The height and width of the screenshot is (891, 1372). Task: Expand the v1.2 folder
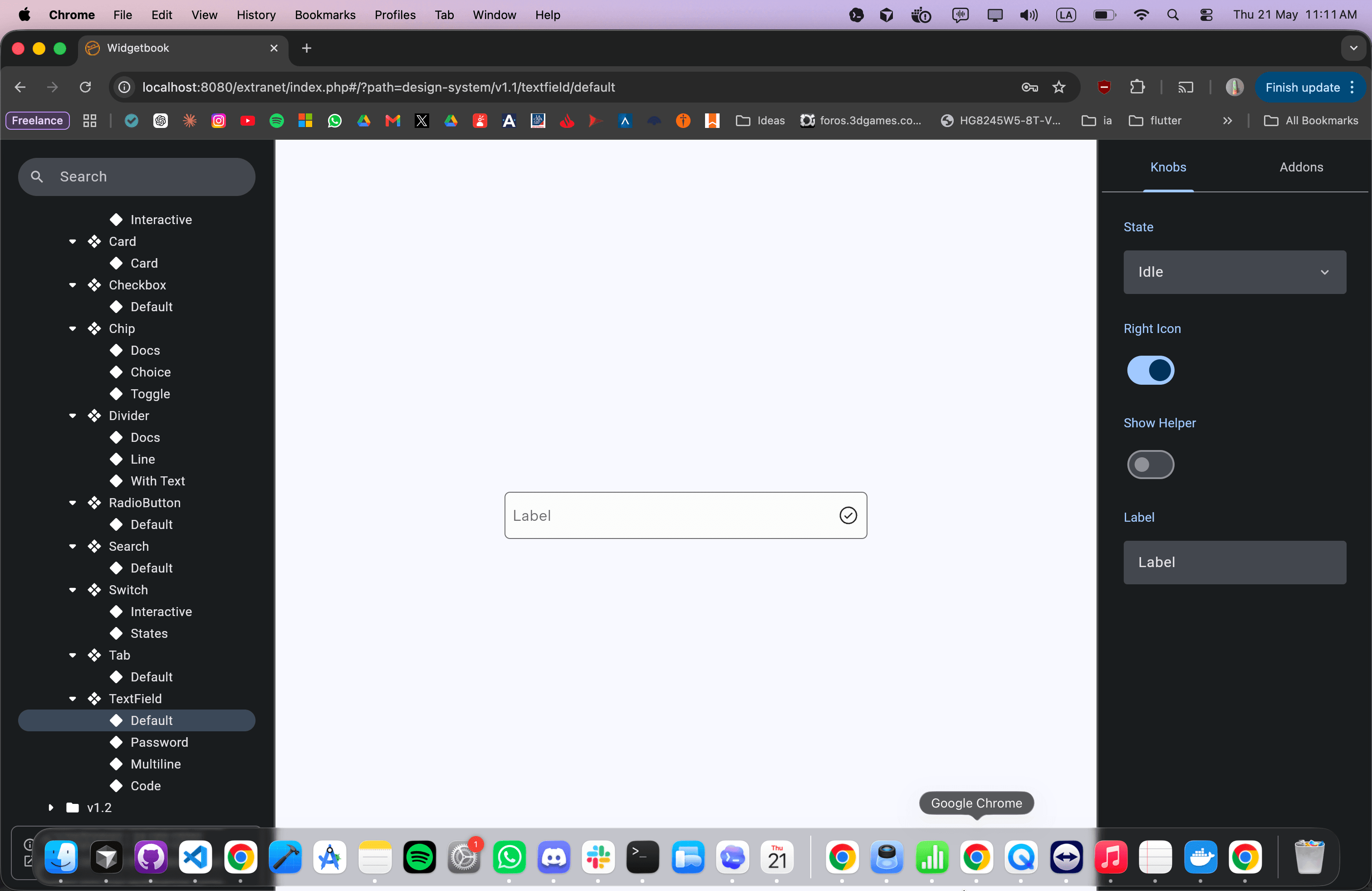coord(51,808)
